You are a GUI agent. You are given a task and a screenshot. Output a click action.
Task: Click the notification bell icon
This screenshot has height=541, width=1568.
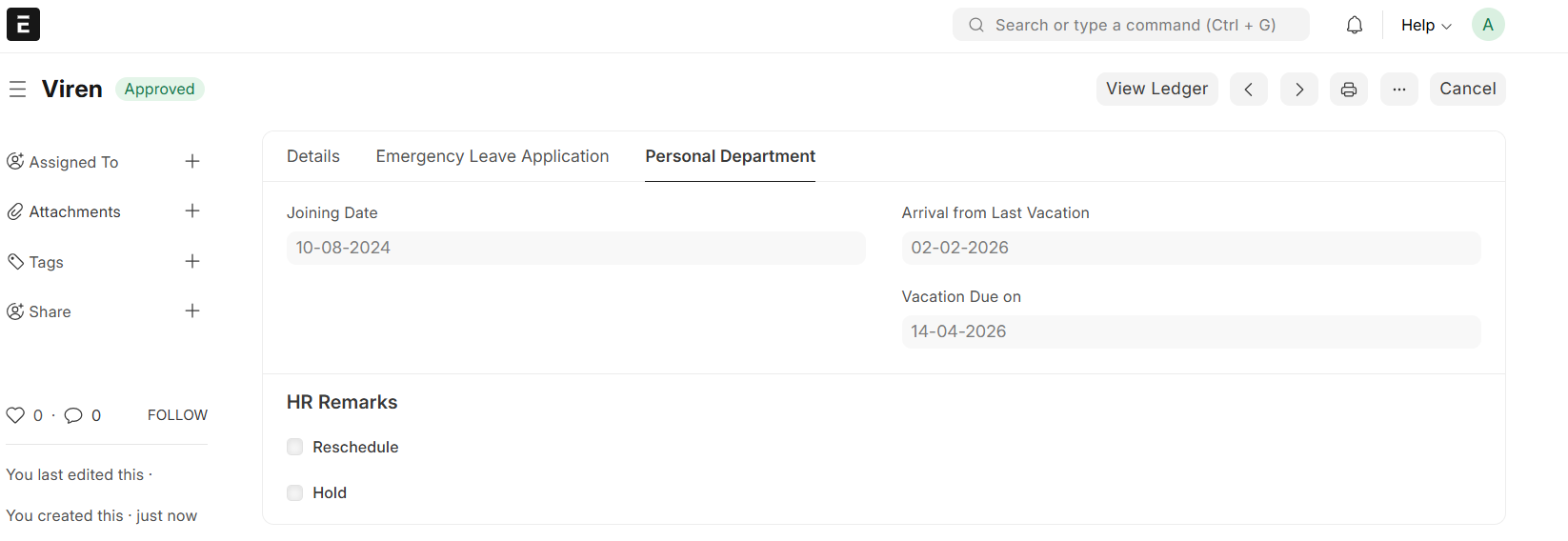coord(1354,26)
